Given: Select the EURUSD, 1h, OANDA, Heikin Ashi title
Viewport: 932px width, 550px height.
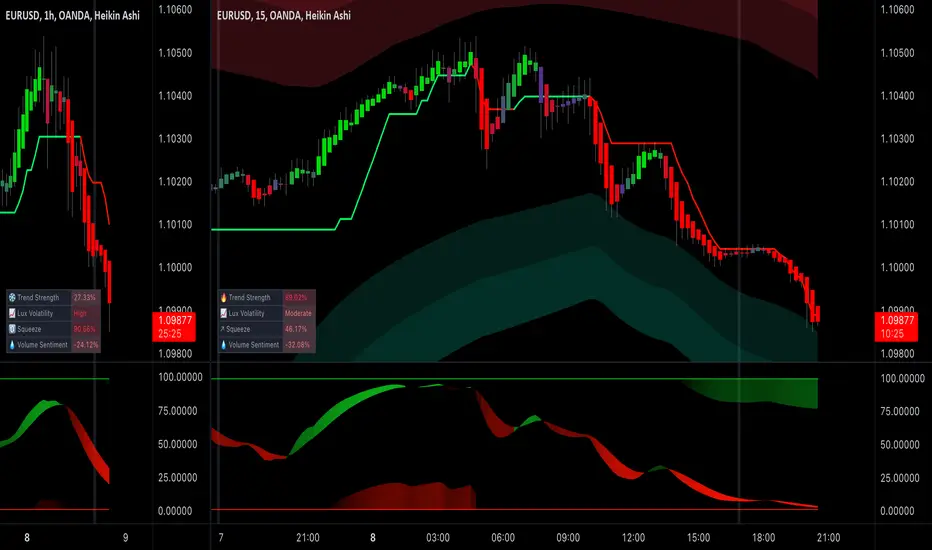Looking at the screenshot, I should pos(73,15).
